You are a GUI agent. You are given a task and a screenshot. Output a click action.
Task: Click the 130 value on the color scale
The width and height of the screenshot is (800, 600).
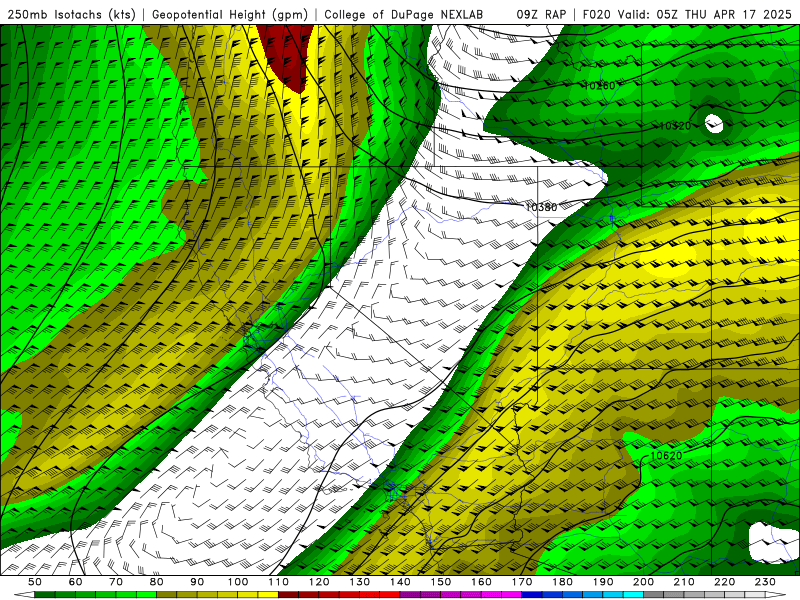click(360, 582)
